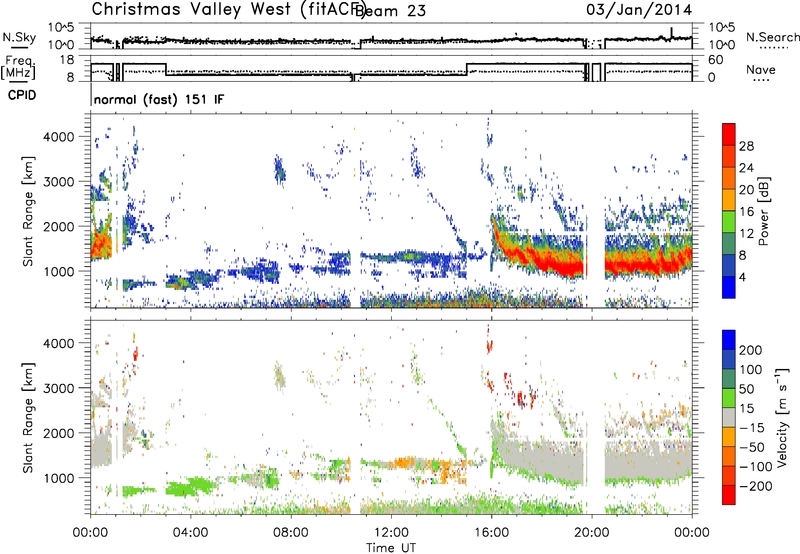
Task: Click the 'Power [dB]' colorbar label
Action: (763, 211)
